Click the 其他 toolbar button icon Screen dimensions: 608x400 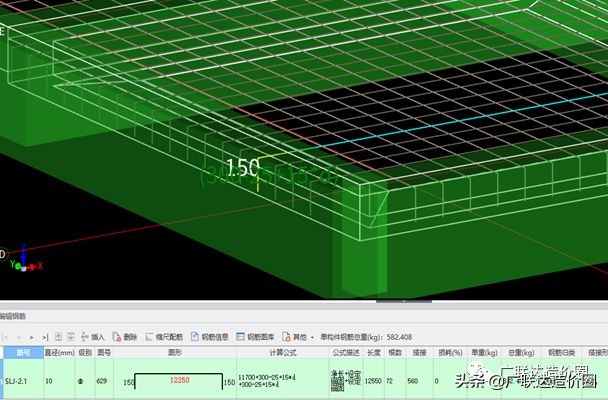tap(286, 337)
